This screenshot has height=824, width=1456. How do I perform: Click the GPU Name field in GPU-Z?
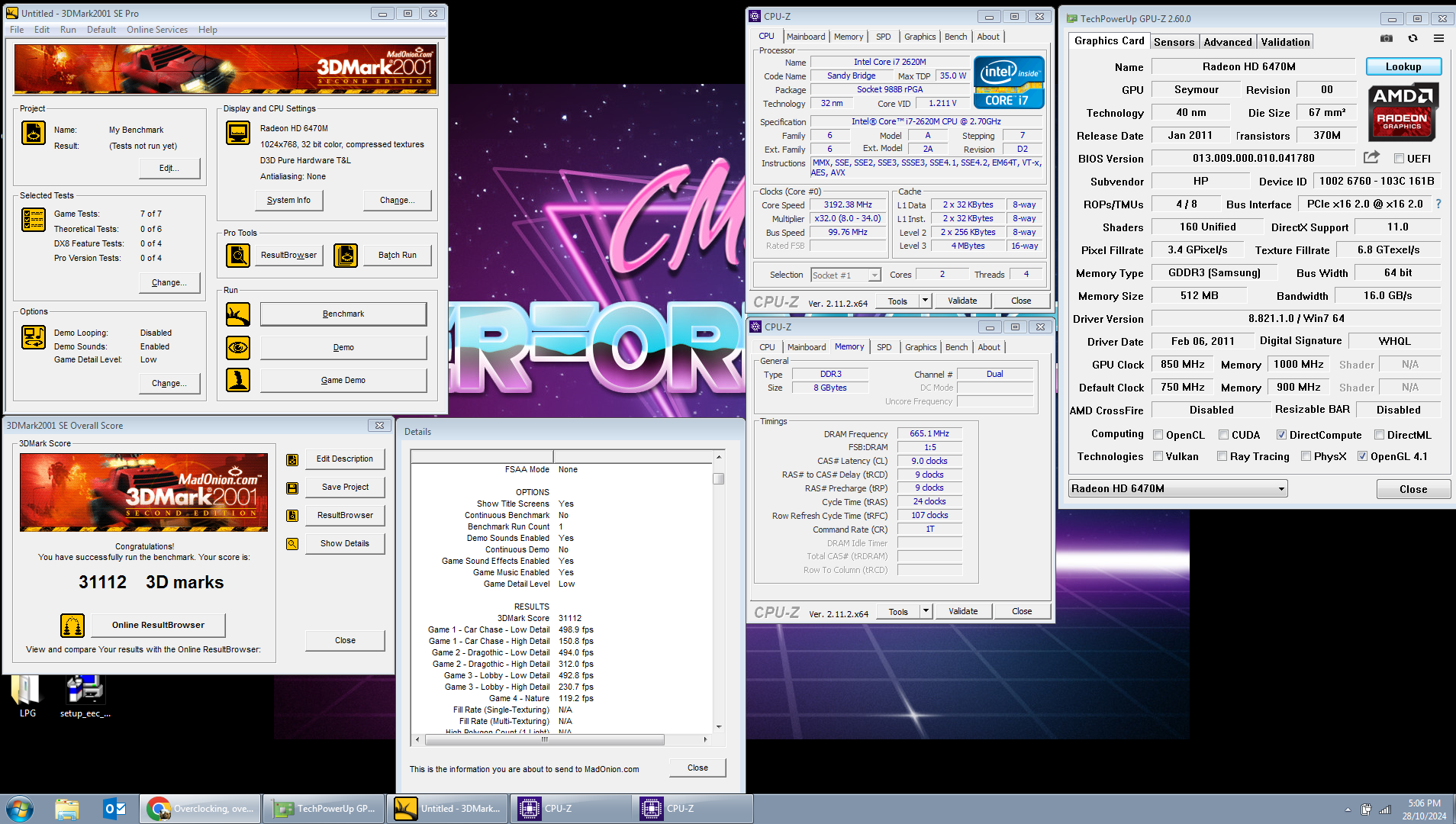coord(1252,66)
